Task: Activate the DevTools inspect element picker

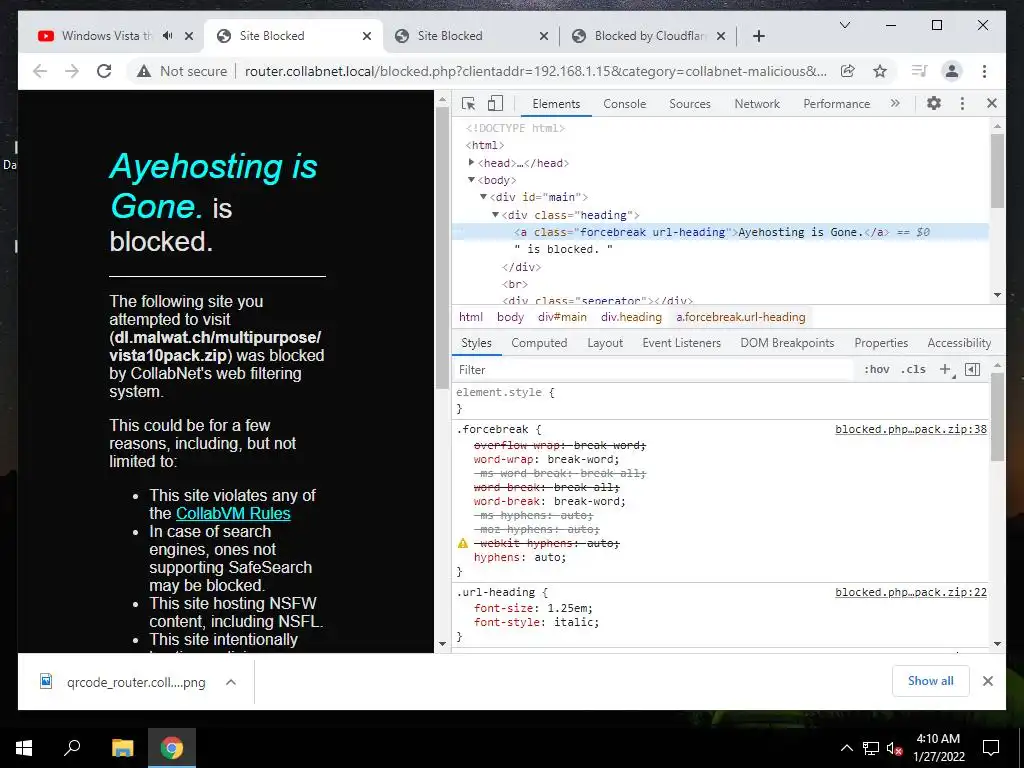Action: [468, 103]
